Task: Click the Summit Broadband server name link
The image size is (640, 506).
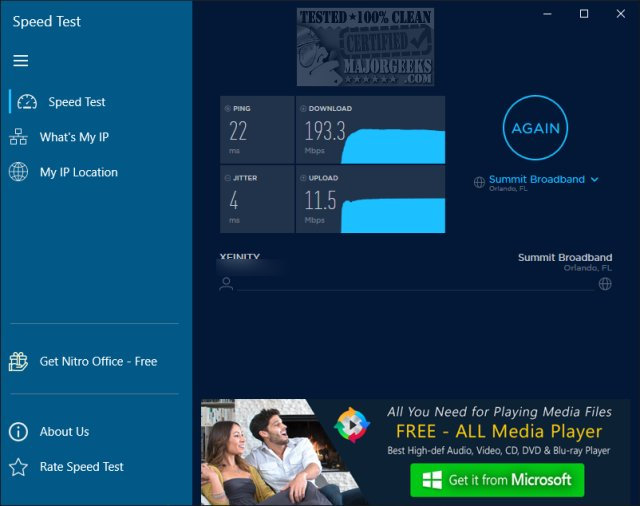Action: [536, 179]
